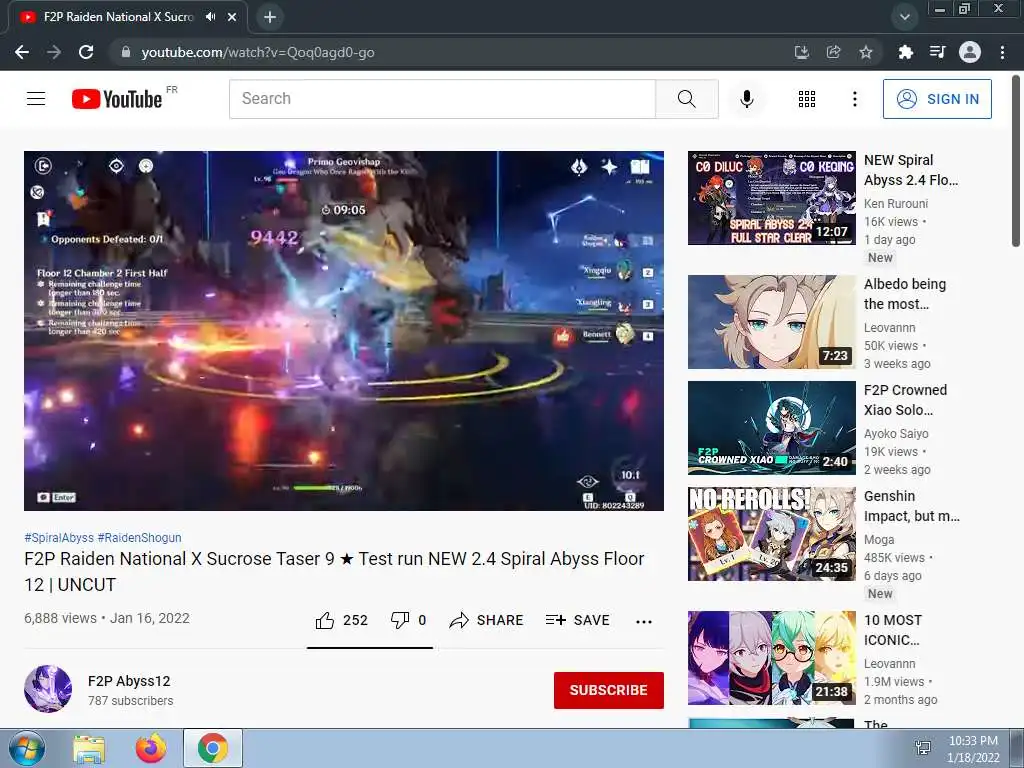Open the media control icon in Chrome toolbar
1024x768 pixels.
(x=937, y=52)
